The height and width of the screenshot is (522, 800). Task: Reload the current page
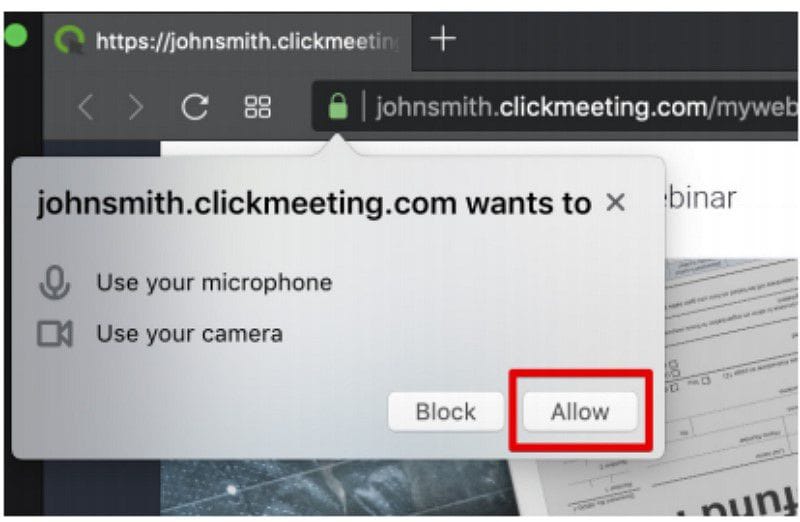tap(195, 107)
